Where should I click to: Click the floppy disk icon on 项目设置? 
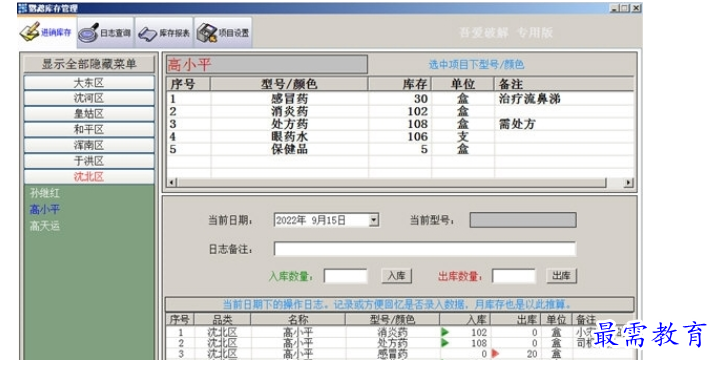pyautogui.click(x=207, y=33)
